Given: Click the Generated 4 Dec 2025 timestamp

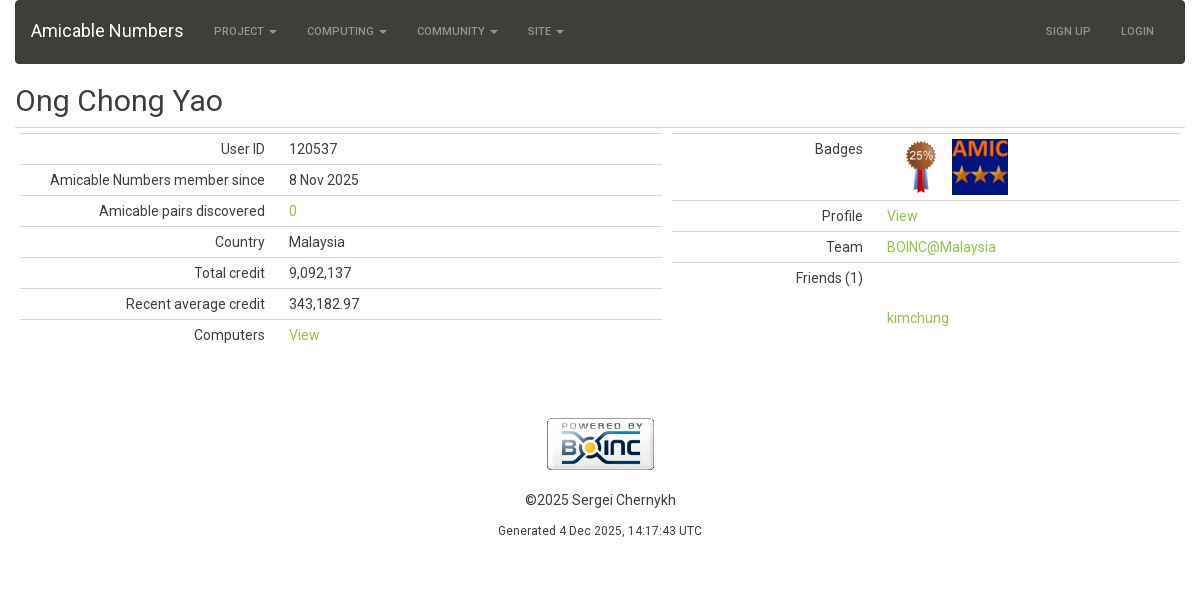Looking at the screenshot, I should pyautogui.click(x=600, y=531).
